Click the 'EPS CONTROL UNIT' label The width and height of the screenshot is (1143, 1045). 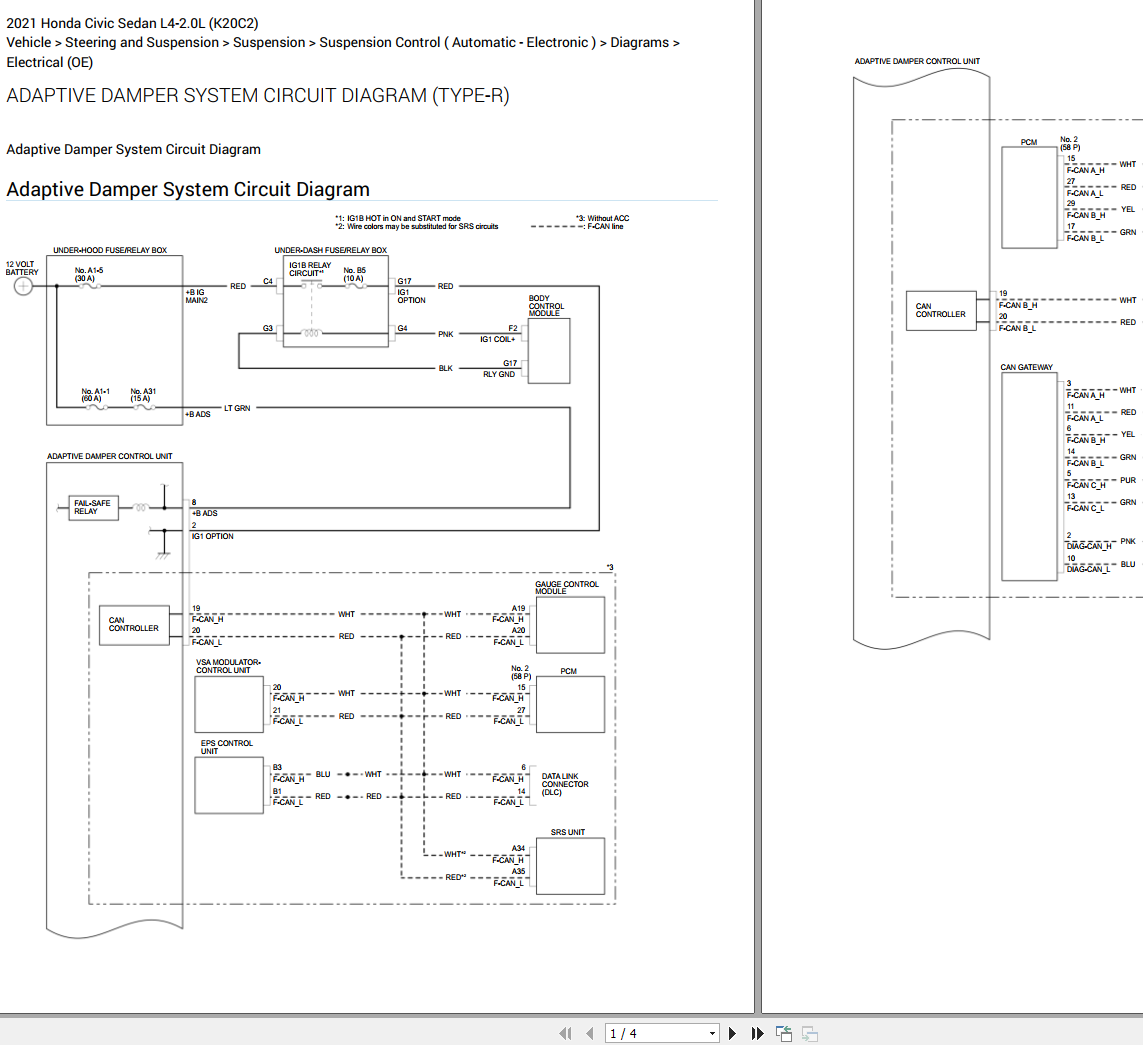227,747
